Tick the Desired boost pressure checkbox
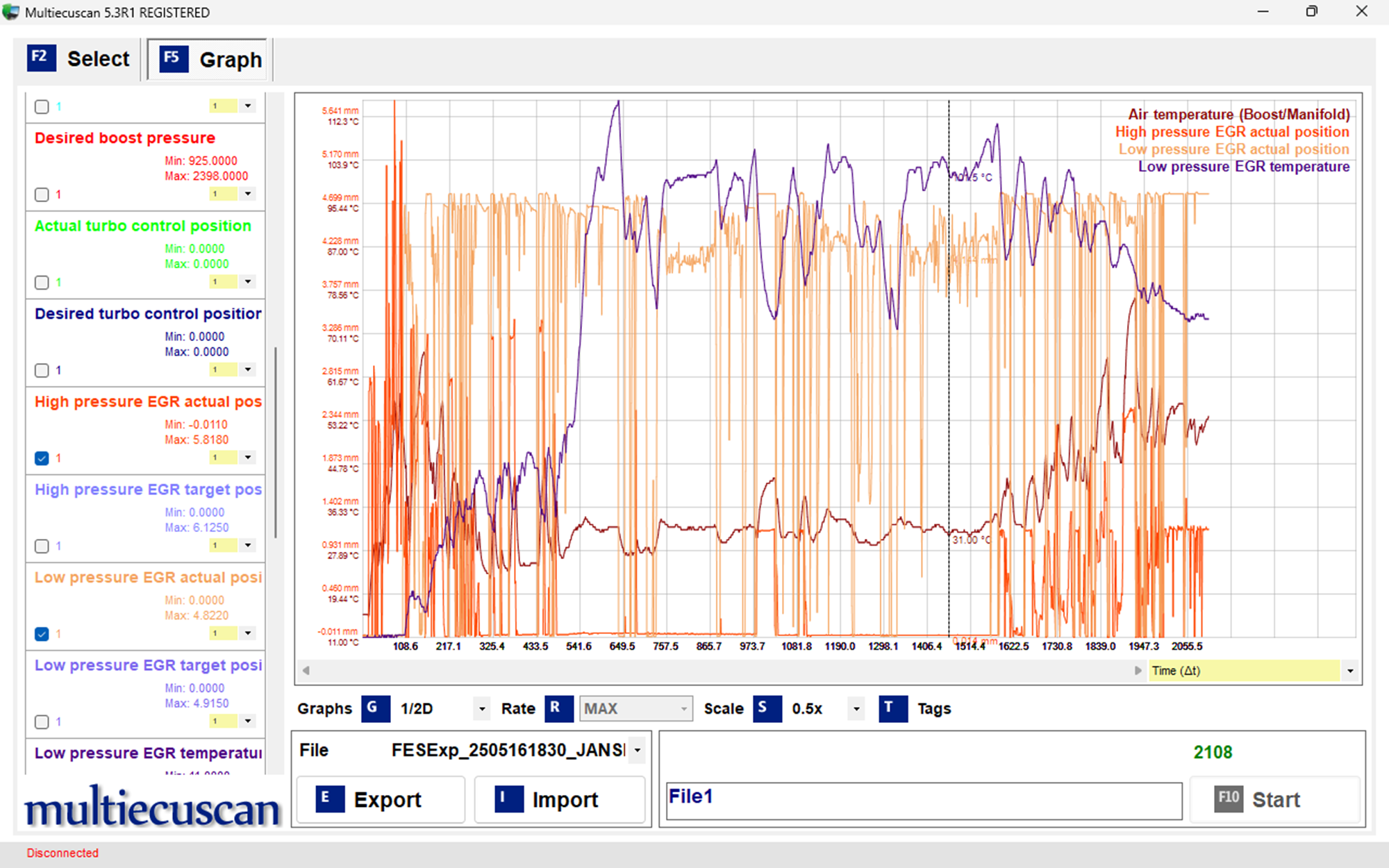Image resolution: width=1389 pixels, height=868 pixels. [42, 194]
